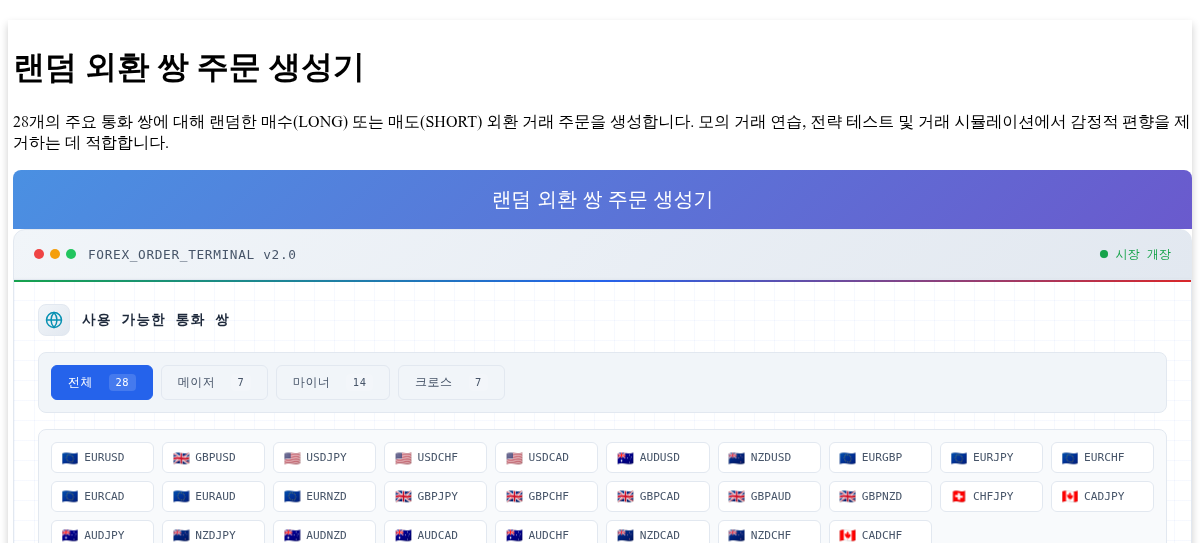Click the EURJPY currency pair
1200x543 pixels.
[991, 458]
